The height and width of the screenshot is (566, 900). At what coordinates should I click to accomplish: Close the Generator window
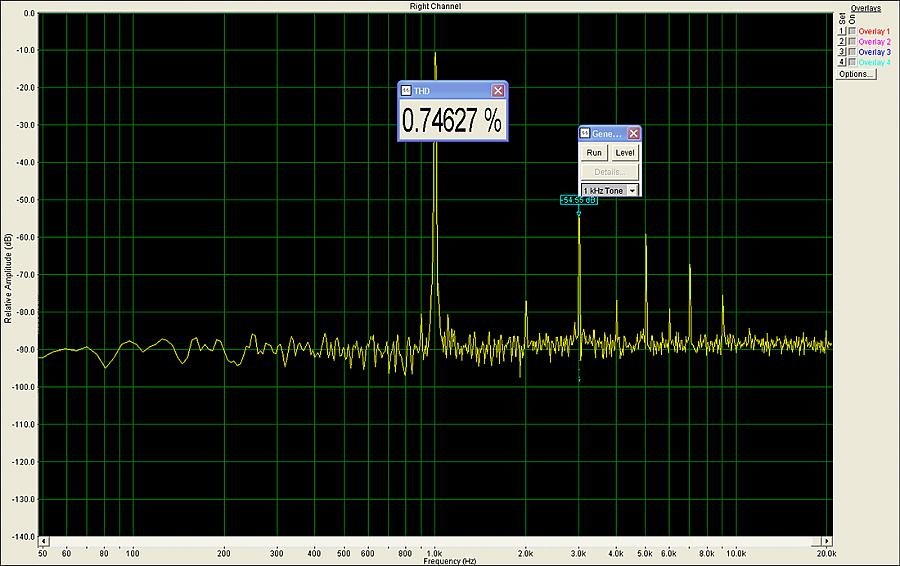(x=633, y=133)
